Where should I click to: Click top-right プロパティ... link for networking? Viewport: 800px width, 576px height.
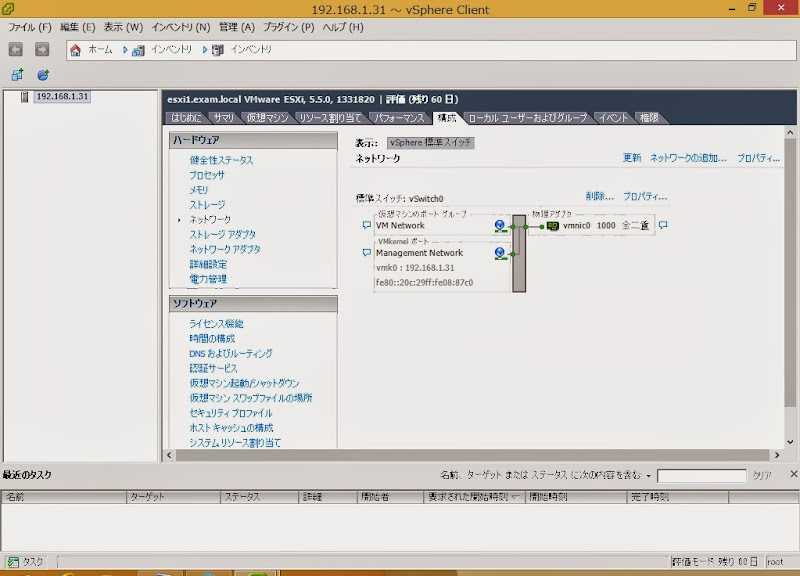point(758,158)
